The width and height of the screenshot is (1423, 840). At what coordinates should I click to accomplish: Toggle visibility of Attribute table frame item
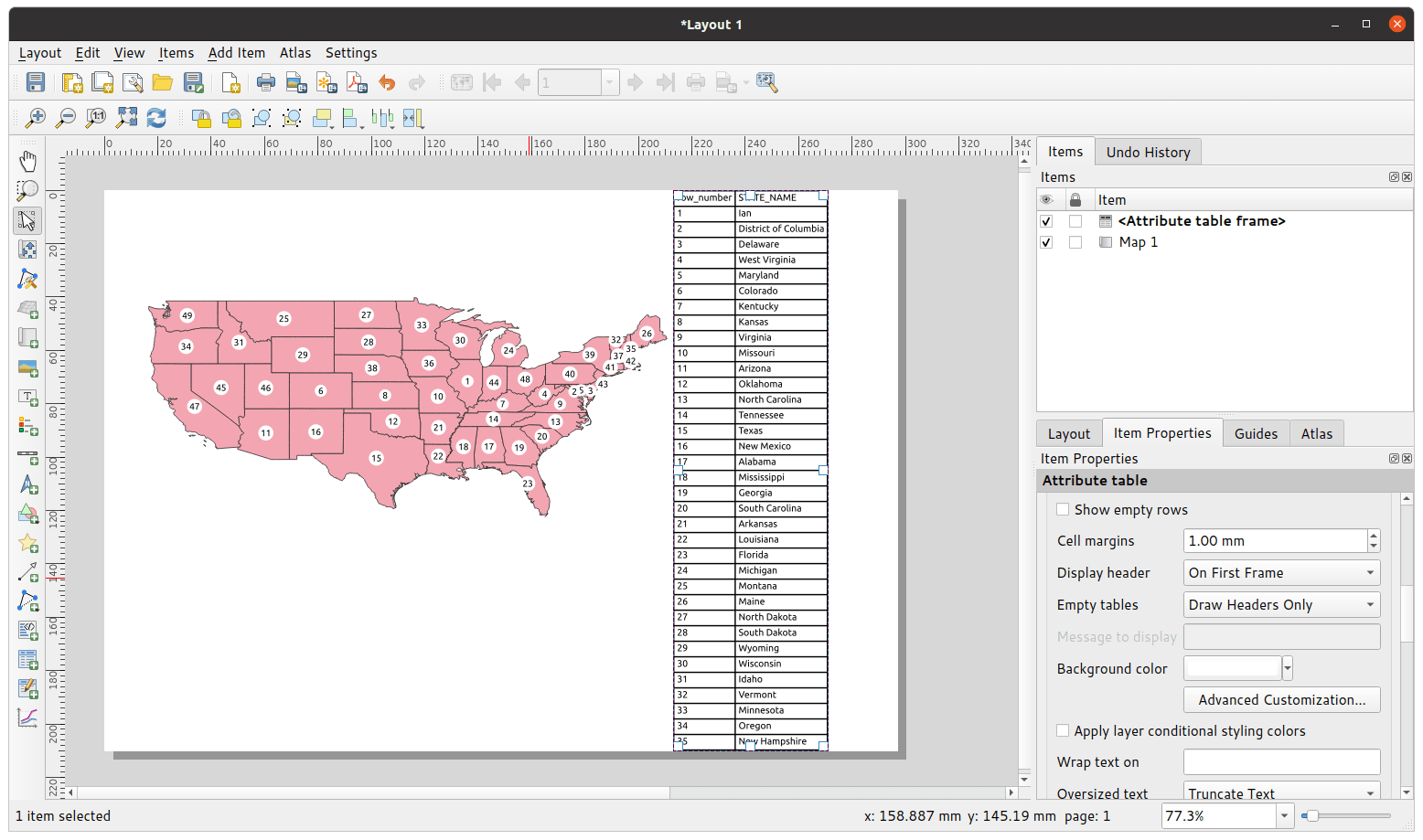(x=1046, y=221)
